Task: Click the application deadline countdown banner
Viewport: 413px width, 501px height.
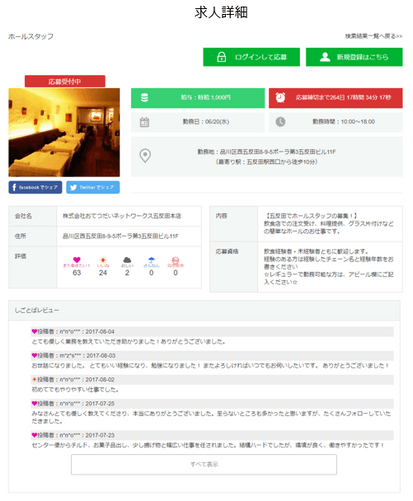Action: coord(336,98)
